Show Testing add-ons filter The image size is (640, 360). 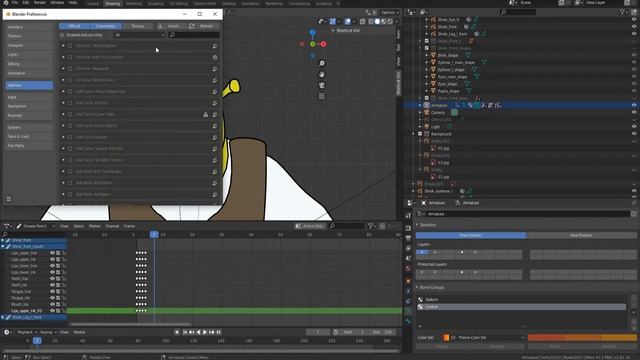[138, 26]
